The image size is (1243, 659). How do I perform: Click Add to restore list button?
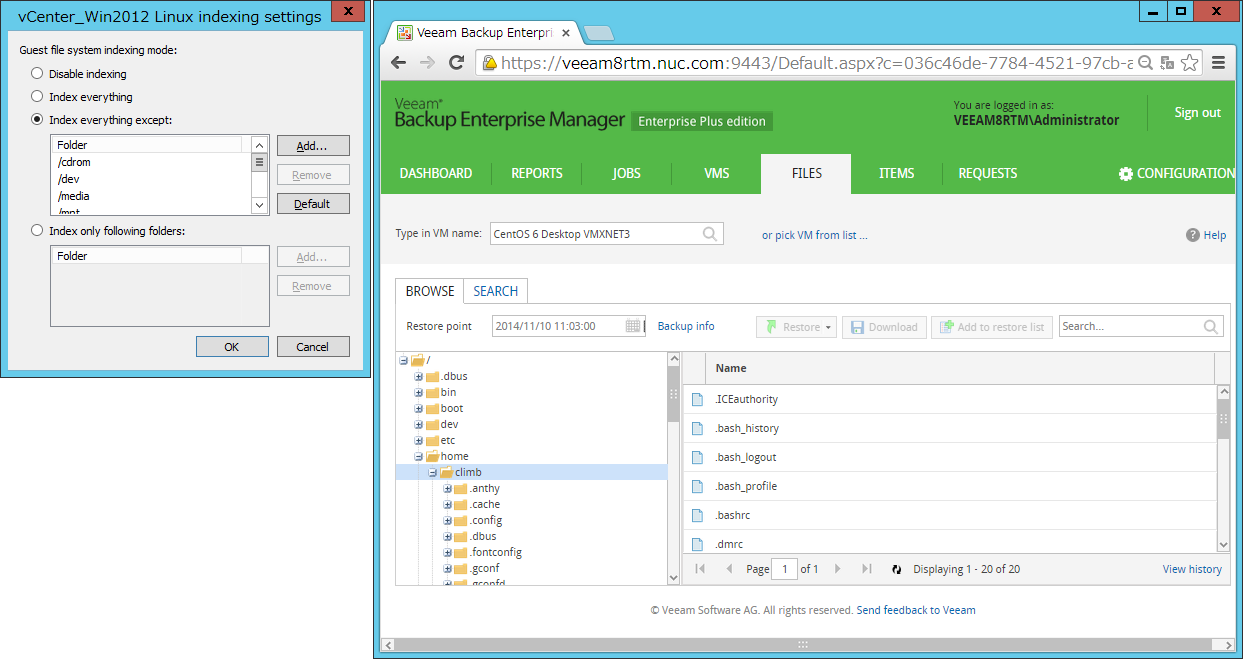(x=992, y=327)
